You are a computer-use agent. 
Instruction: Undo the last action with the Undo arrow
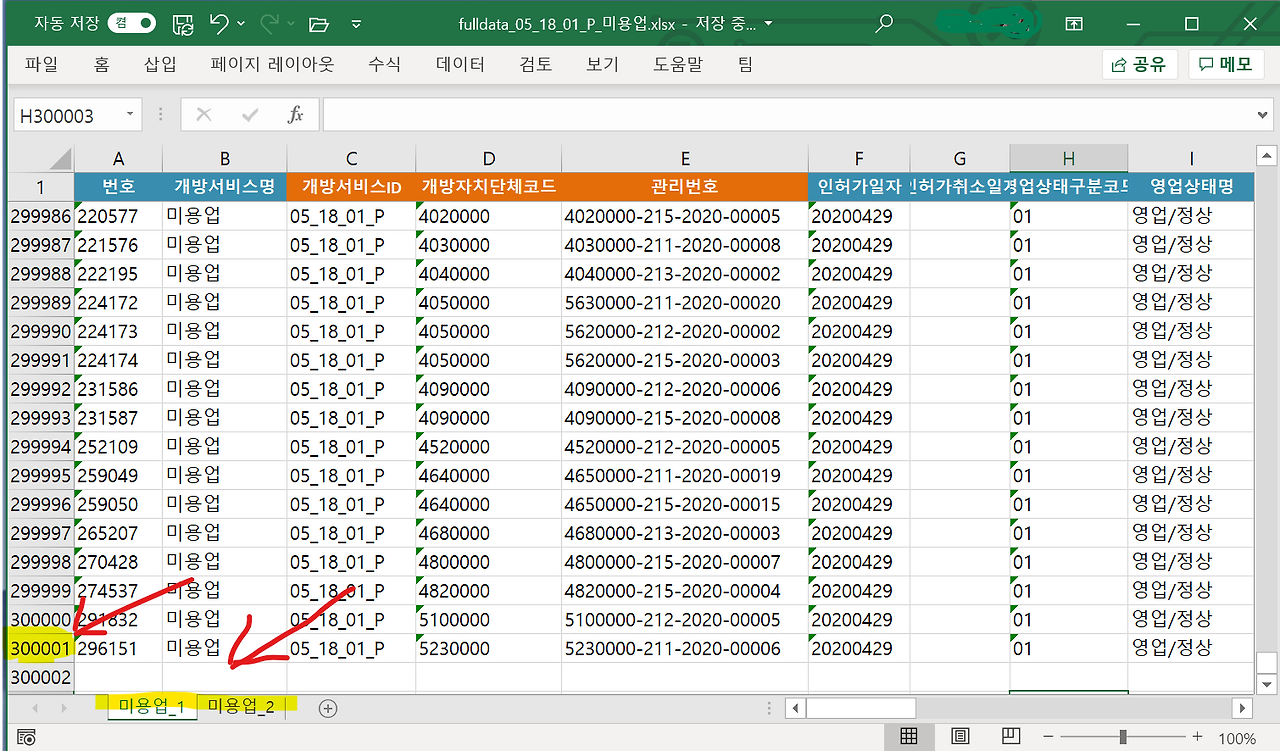220,23
